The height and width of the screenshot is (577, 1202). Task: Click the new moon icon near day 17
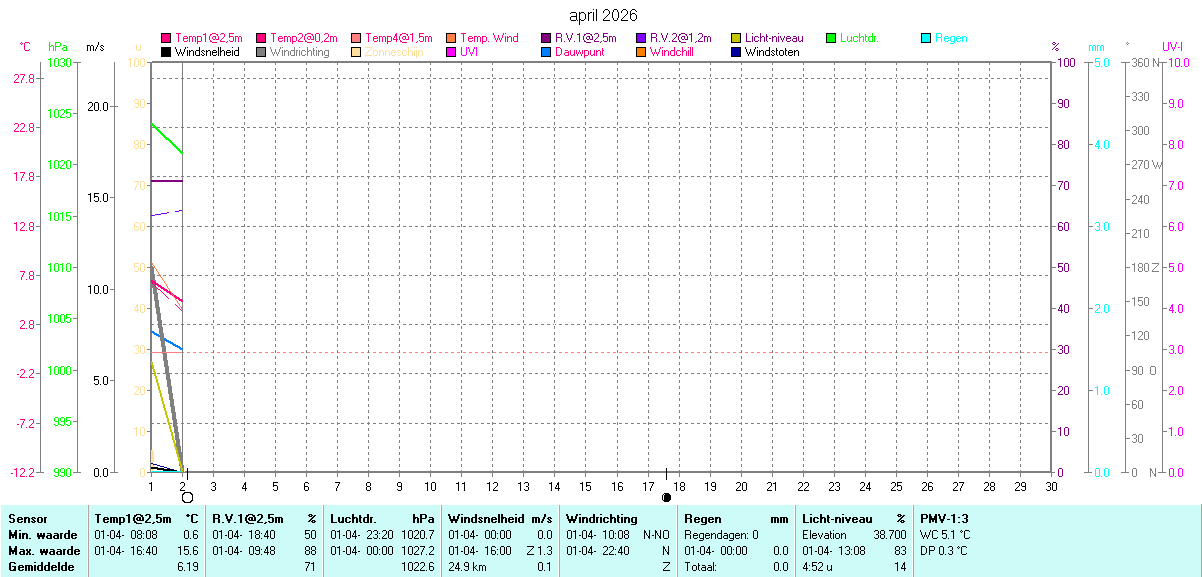tap(667, 497)
